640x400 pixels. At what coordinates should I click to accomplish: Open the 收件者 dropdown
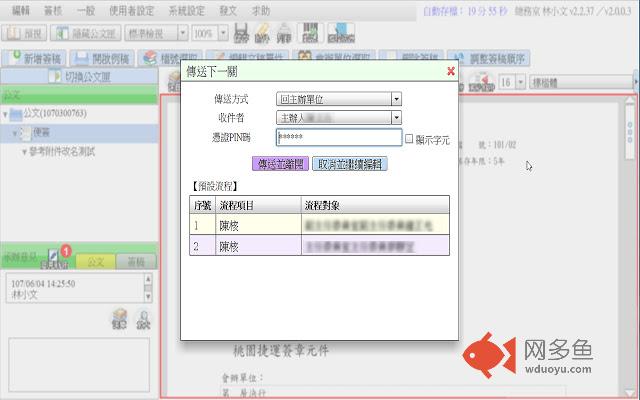[x=339, y=118]
